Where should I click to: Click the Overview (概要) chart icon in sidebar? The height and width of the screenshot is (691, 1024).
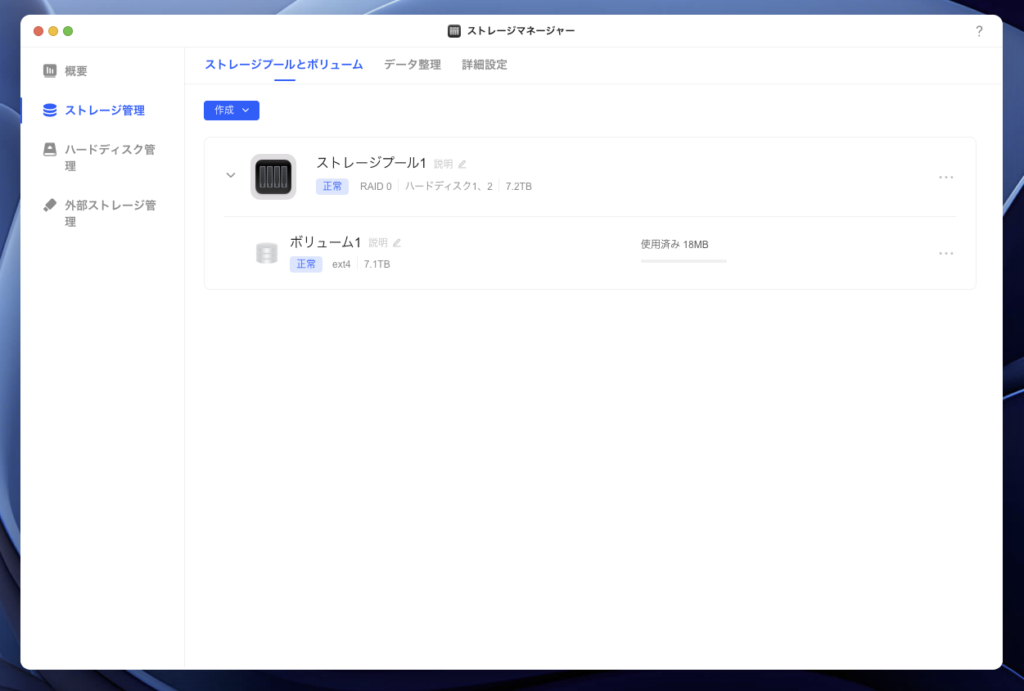point(50,71)
